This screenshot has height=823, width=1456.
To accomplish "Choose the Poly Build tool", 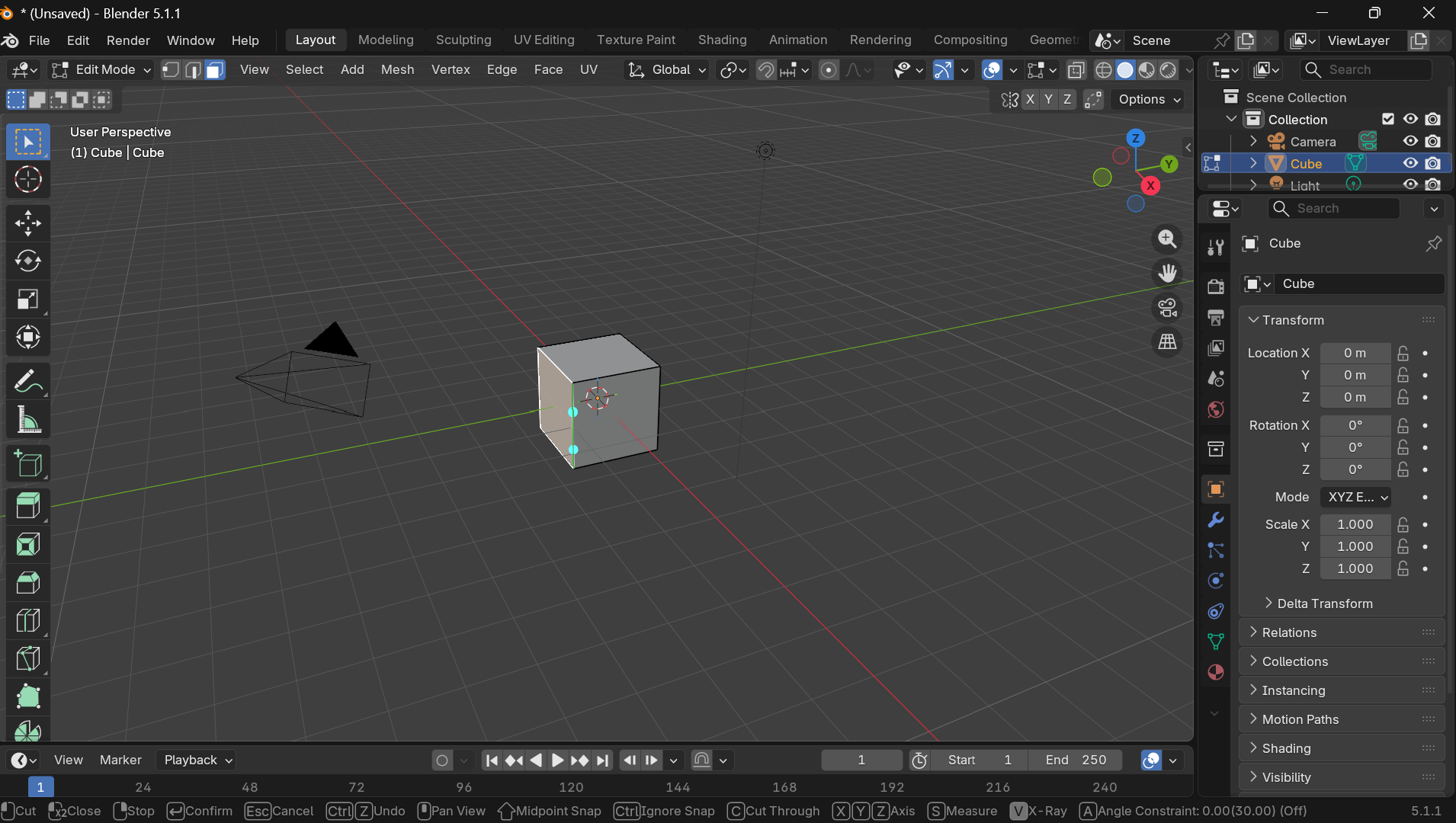I will pos(28,697).
